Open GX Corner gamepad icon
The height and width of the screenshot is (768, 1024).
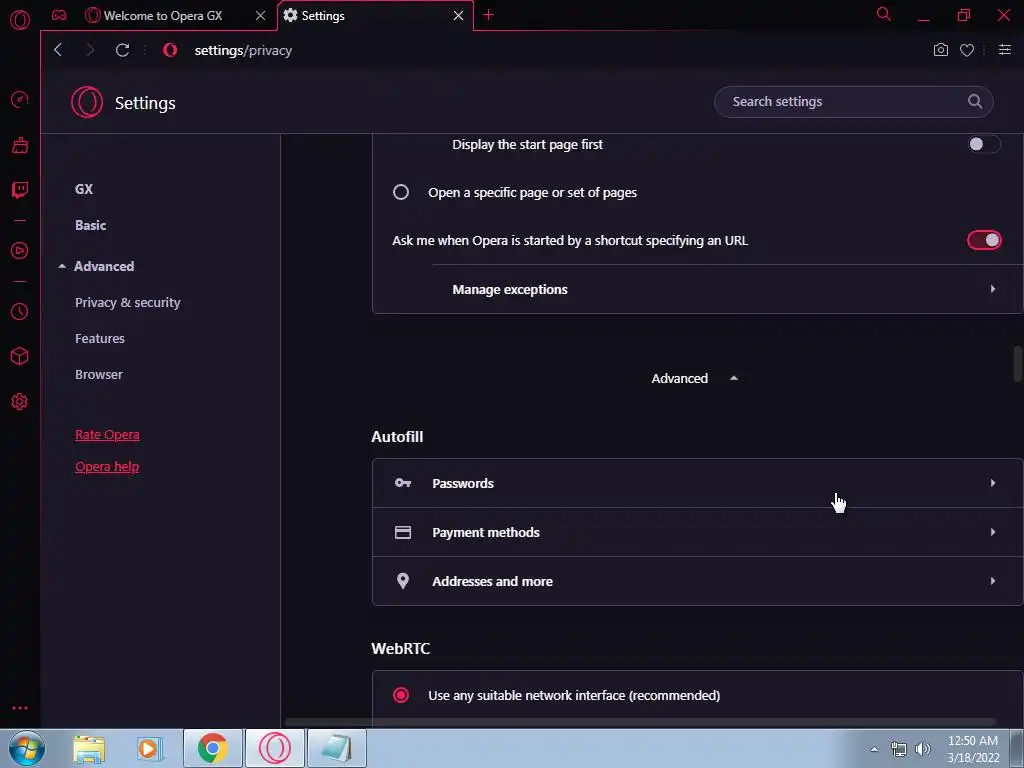pyautogui.click(x=59, y=15)
